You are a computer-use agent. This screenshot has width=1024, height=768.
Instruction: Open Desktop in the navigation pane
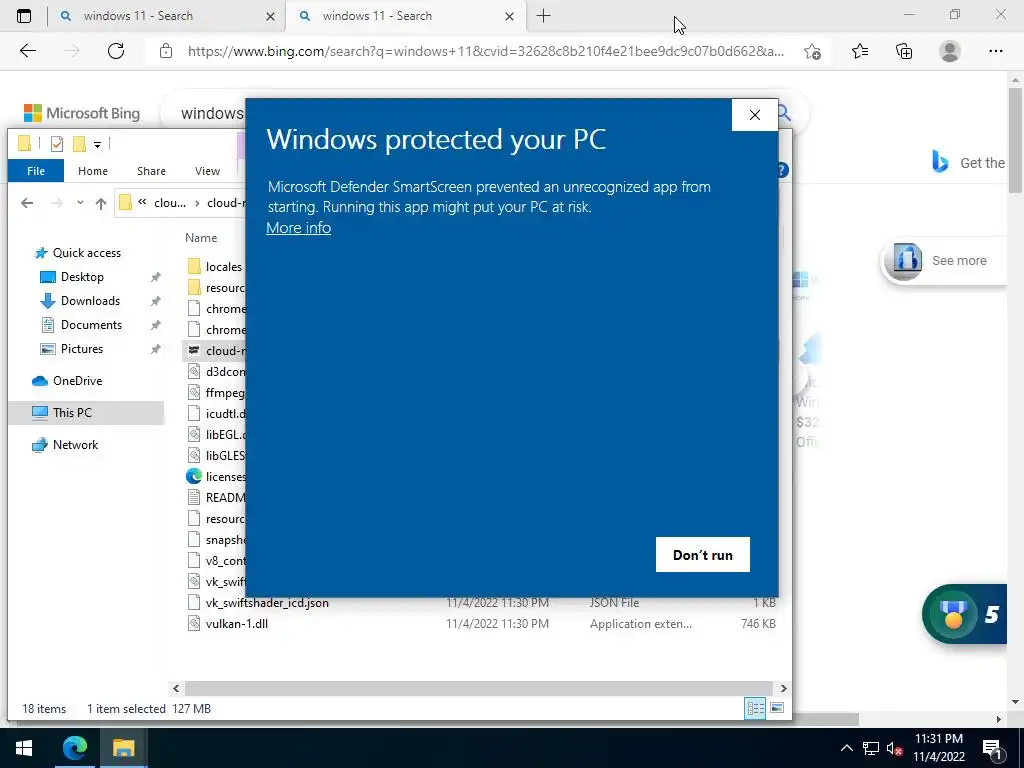click(x=82, y=277)
